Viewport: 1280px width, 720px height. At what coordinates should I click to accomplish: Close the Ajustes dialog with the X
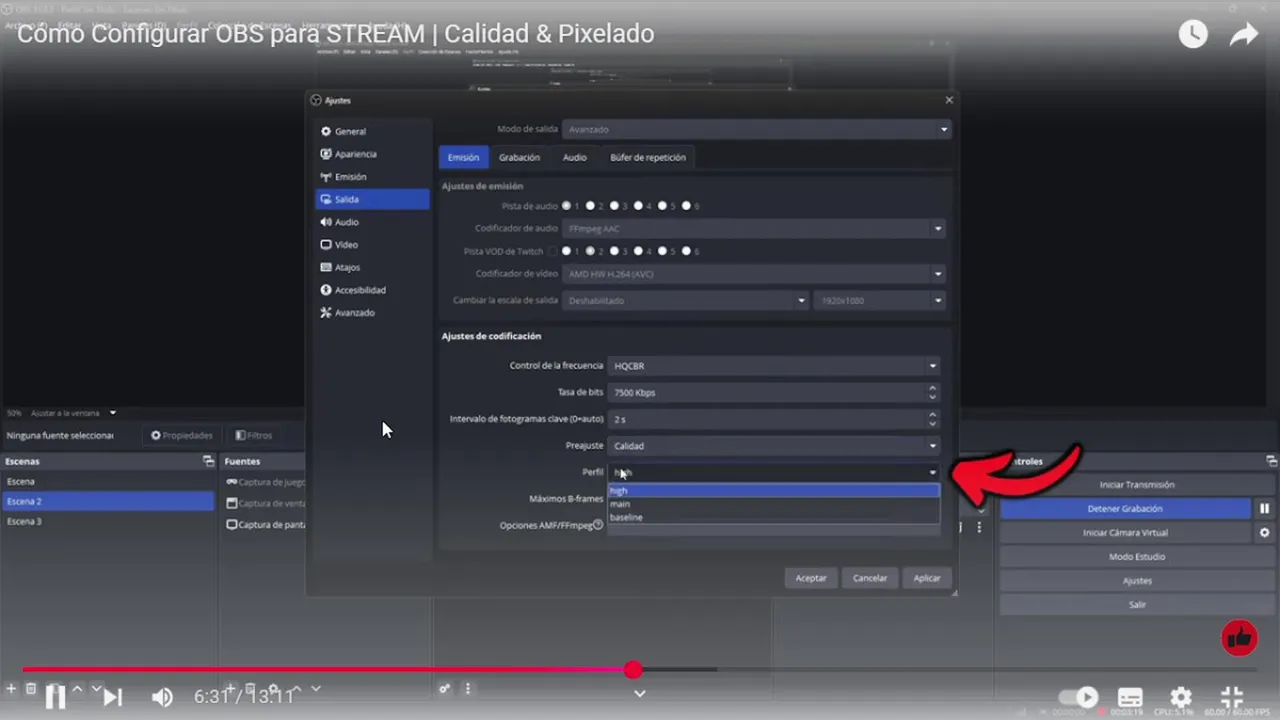click(949, 100)
